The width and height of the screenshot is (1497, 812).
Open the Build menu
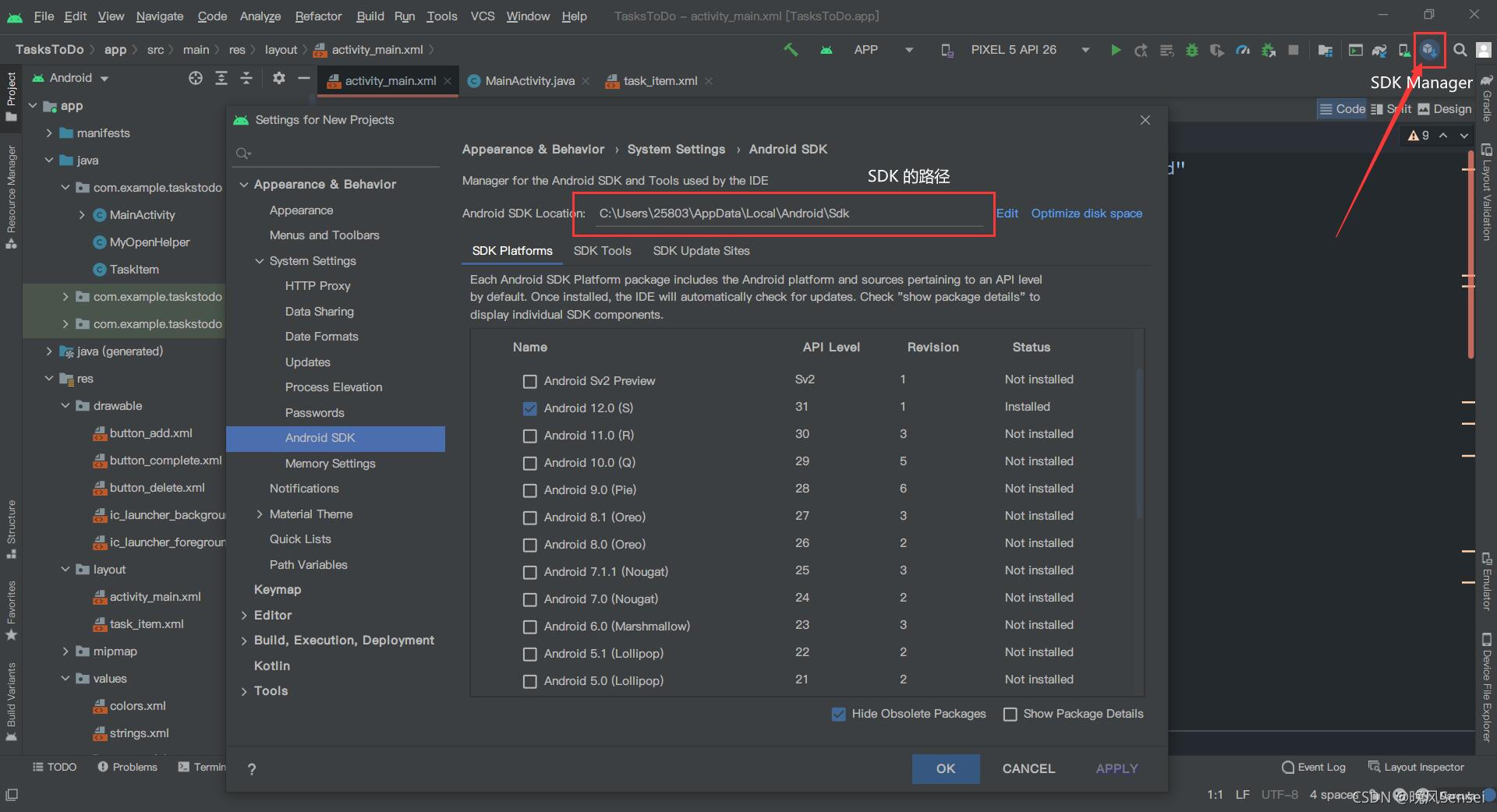(x=370, y=16)
